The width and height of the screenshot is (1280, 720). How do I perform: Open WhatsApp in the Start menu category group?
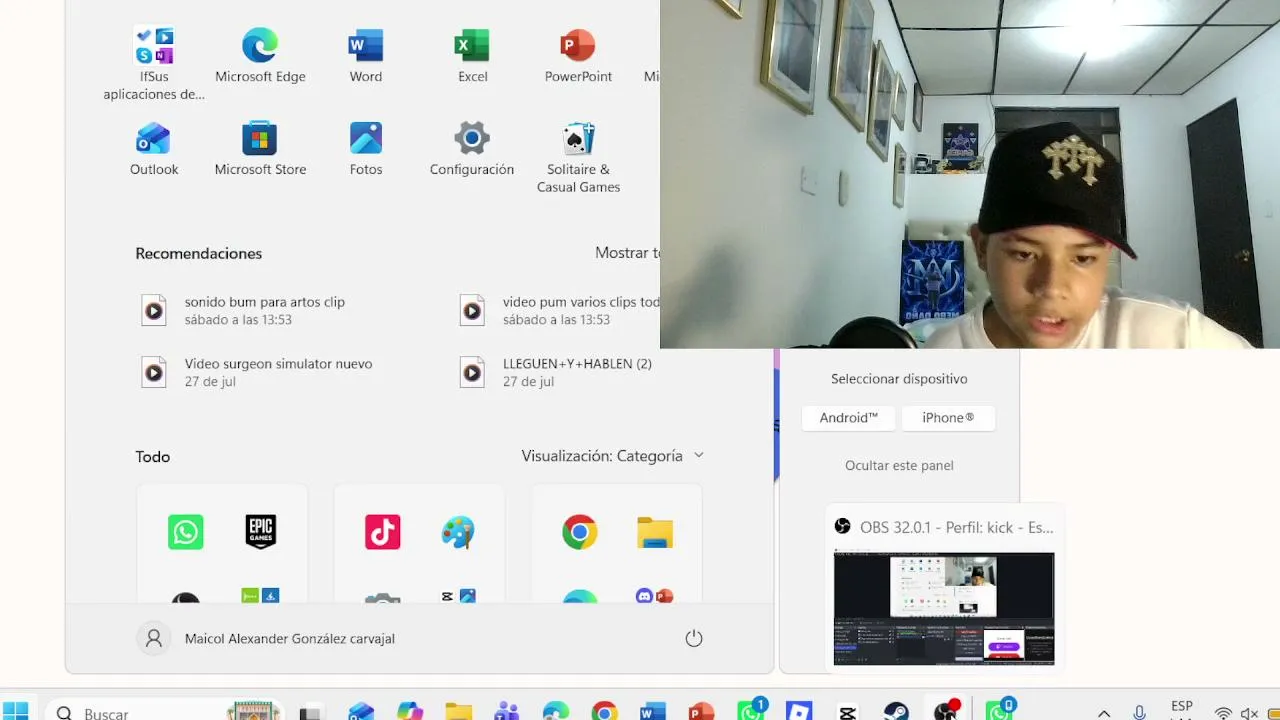[x=186, y=532]
